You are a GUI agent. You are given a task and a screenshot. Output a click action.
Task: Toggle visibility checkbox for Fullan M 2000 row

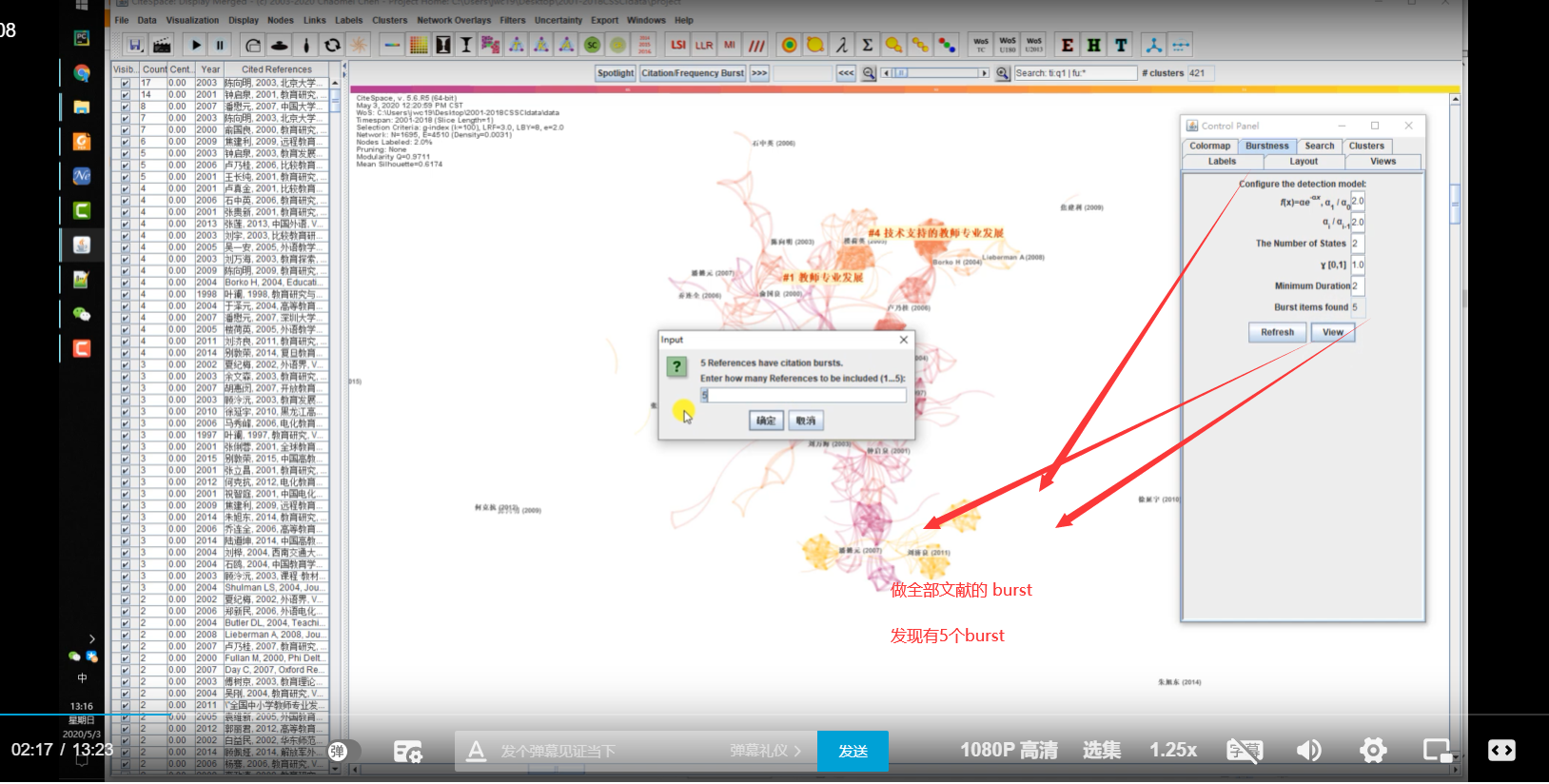125,658
